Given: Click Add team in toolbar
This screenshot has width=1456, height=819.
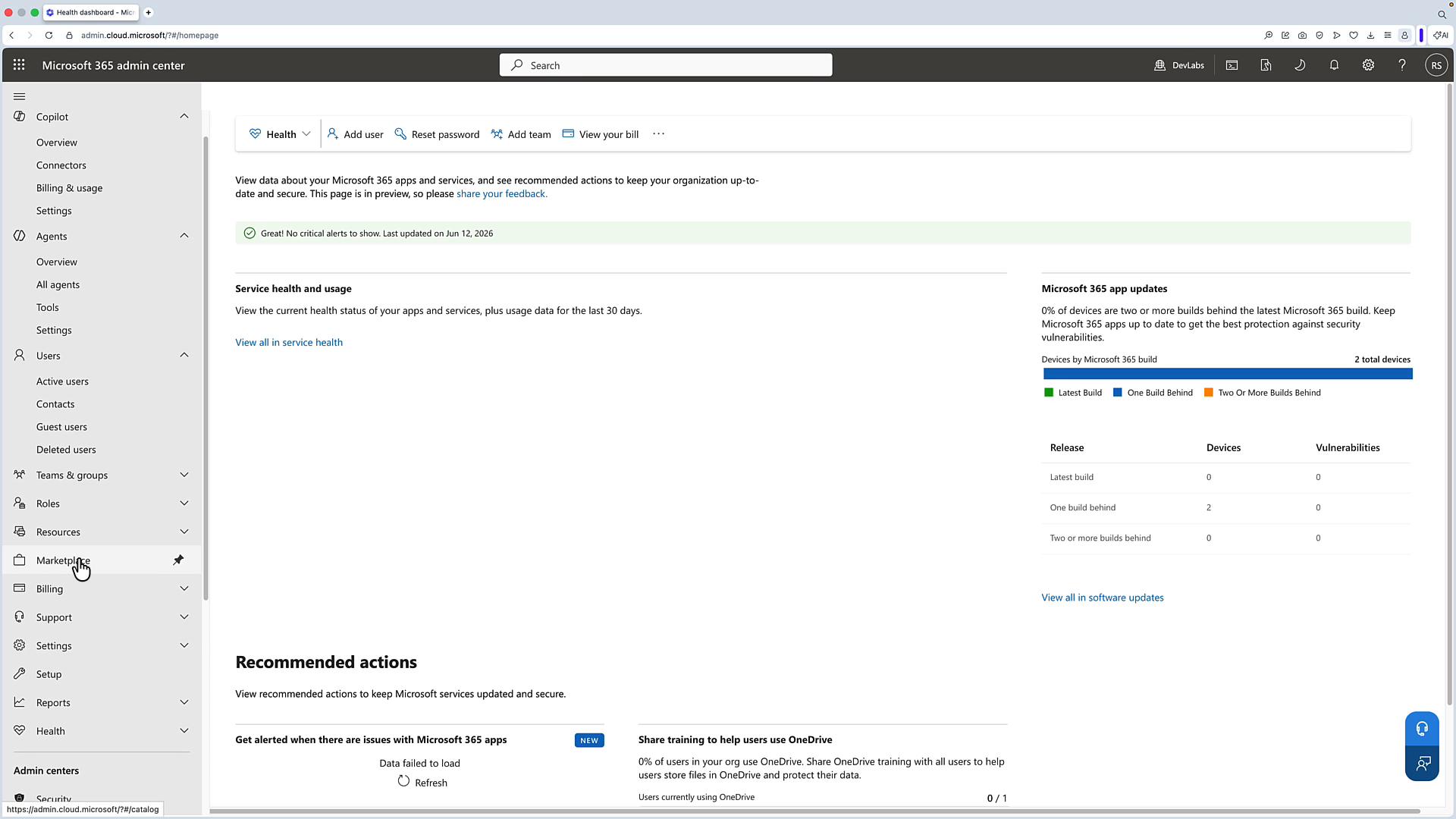Looking at the screenshot, I should coord(521,134).
